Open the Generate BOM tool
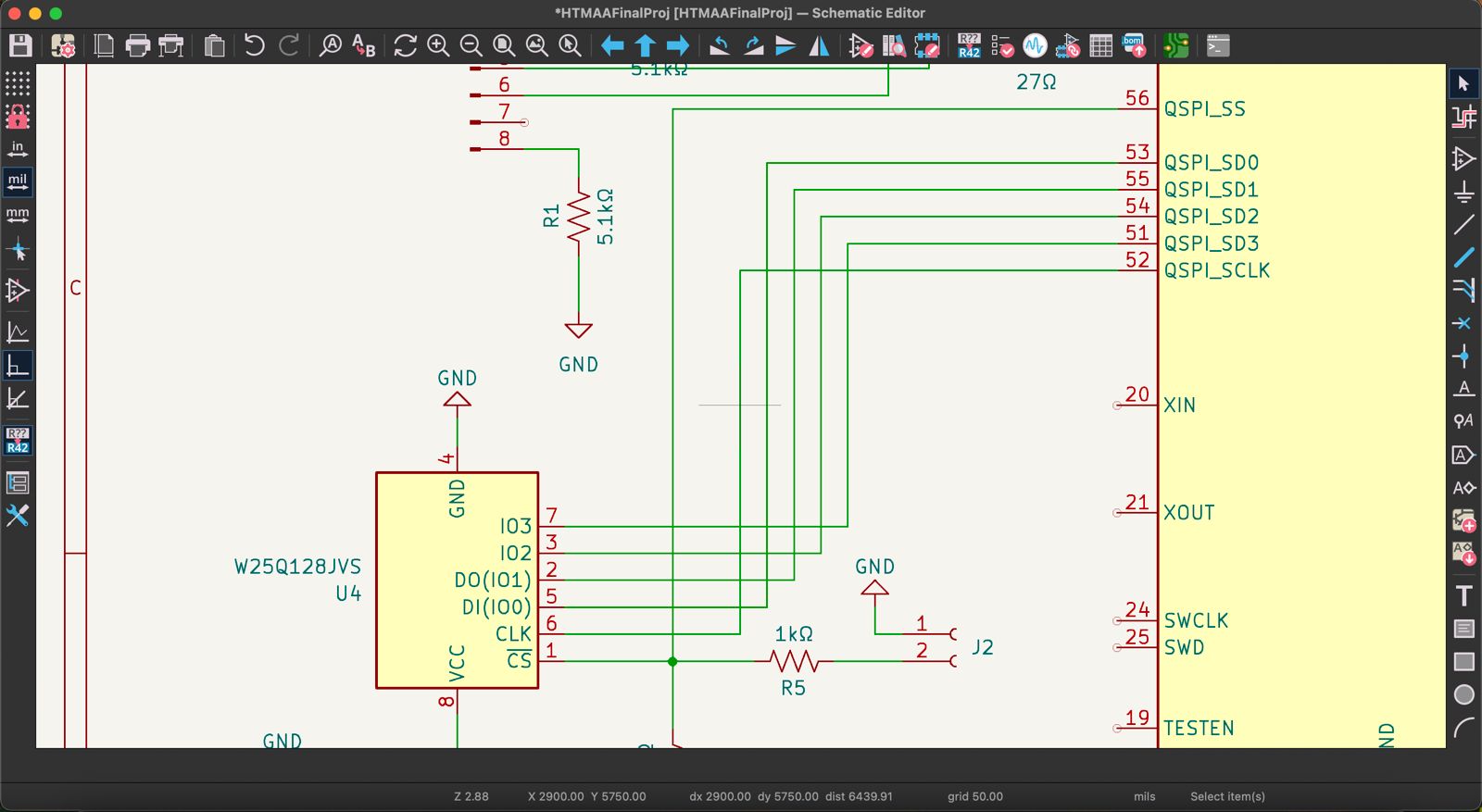 1134,45
